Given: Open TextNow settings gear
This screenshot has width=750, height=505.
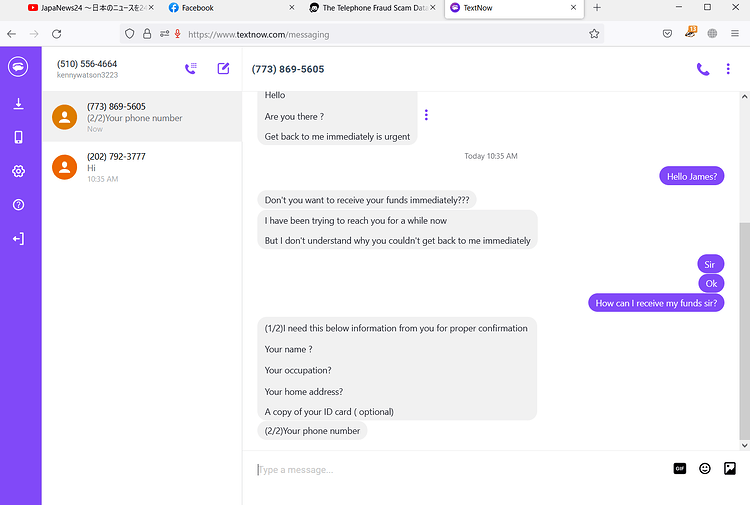Looking at the screenshot, I should coord(18,171).
